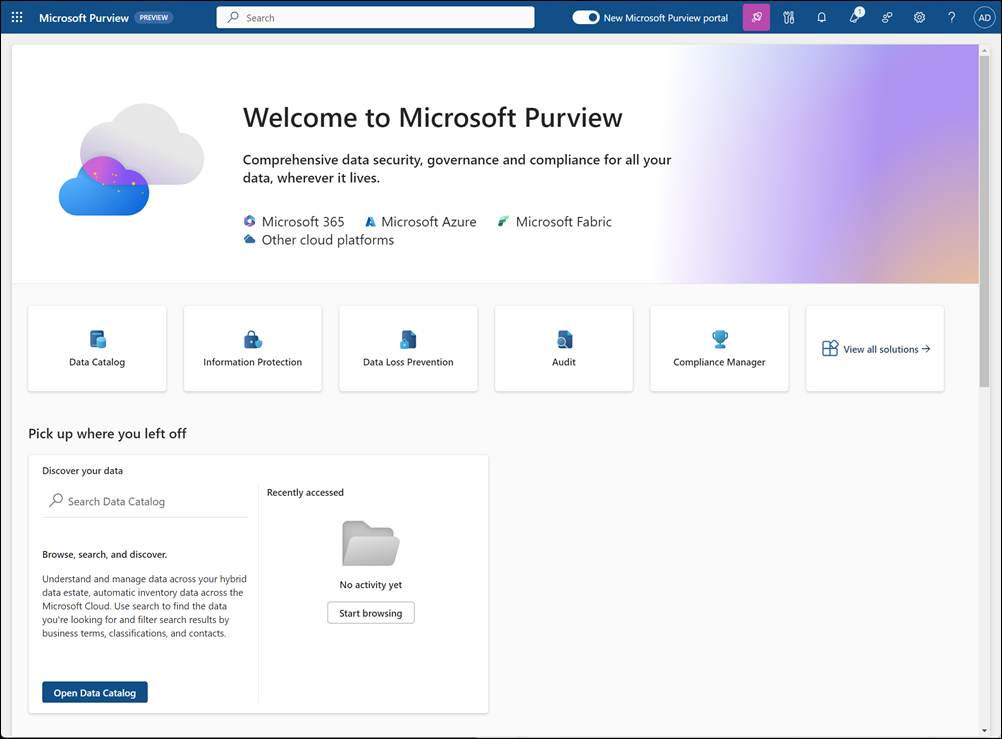Image resolution: width=1002 pixels, height=739 pixels.
Task: Open the Information Protection solution icon
Action: click(x=252, y=339)
